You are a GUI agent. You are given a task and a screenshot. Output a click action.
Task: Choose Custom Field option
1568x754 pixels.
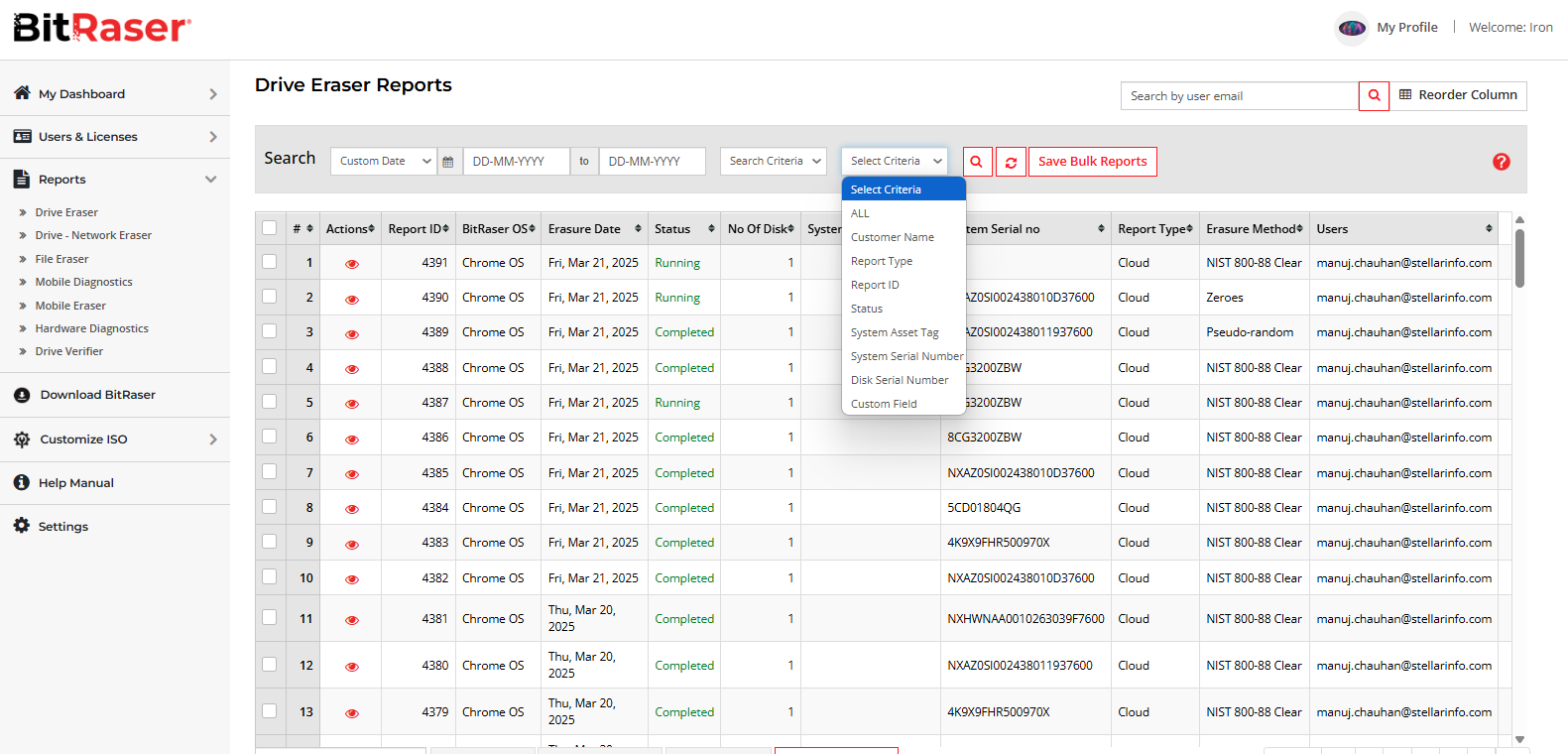[904, 404]
